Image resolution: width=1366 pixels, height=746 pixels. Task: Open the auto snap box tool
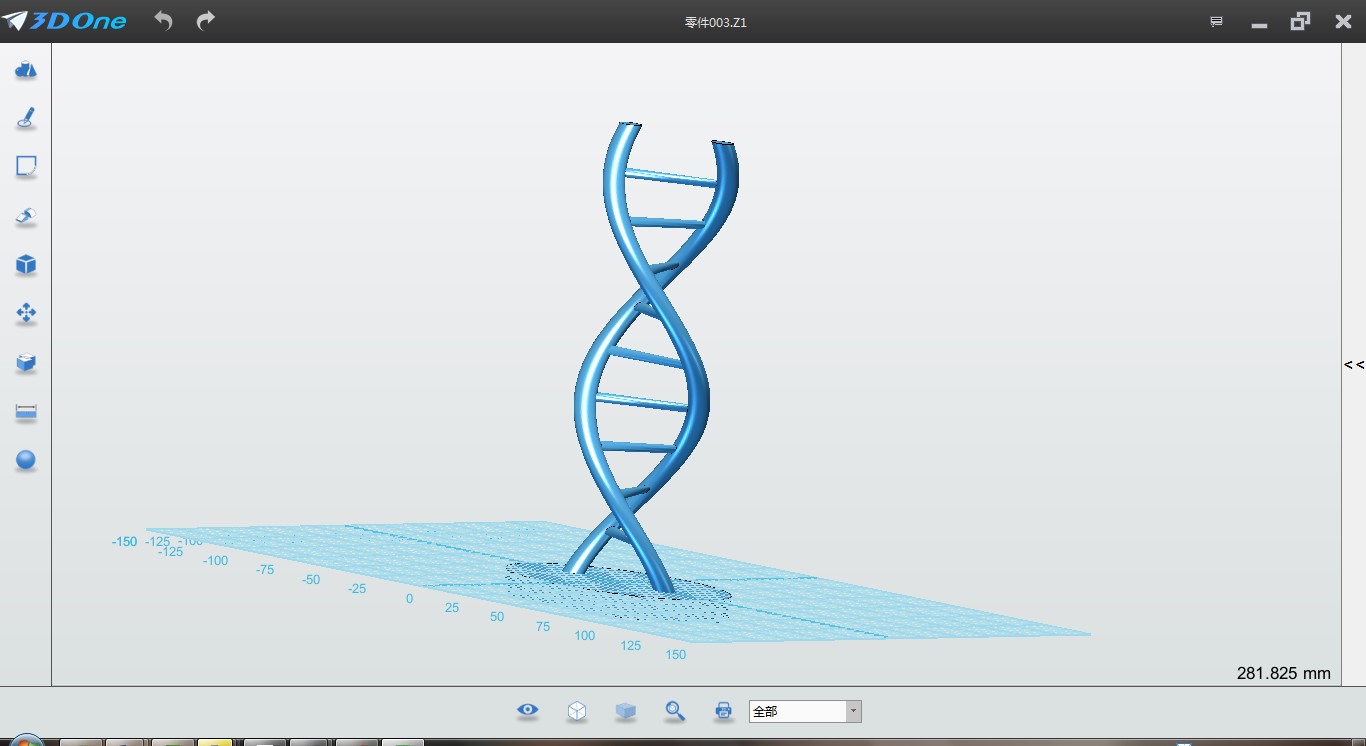[x=26, y=363]
